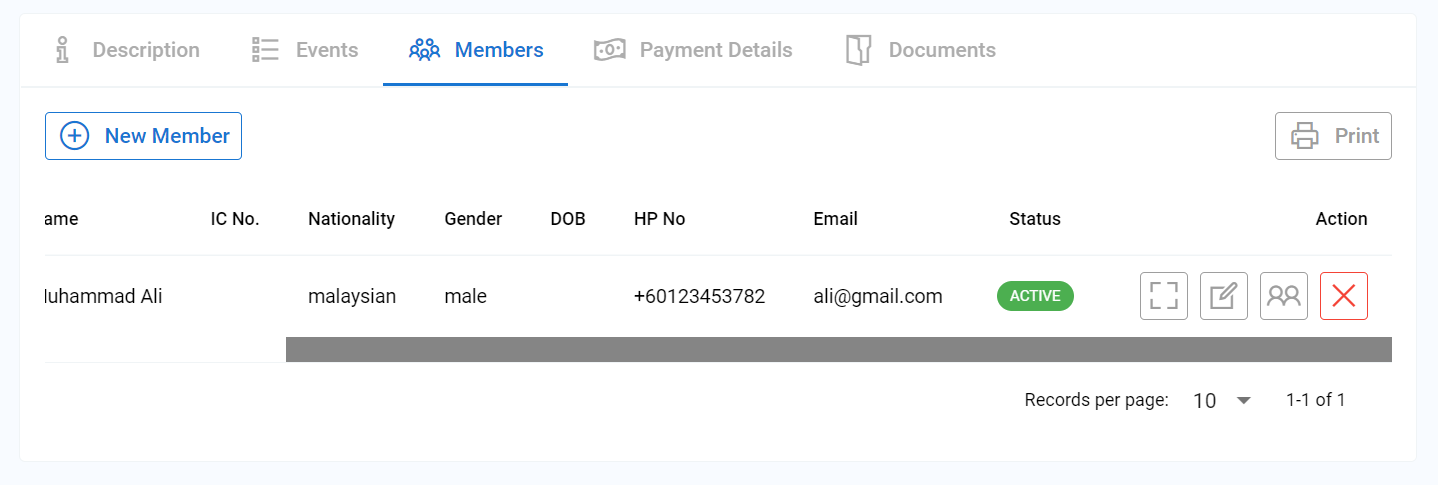The width and height of the screenshot is (1438, 485).
Task: Click the HP No column header
Action: (659, 219)
